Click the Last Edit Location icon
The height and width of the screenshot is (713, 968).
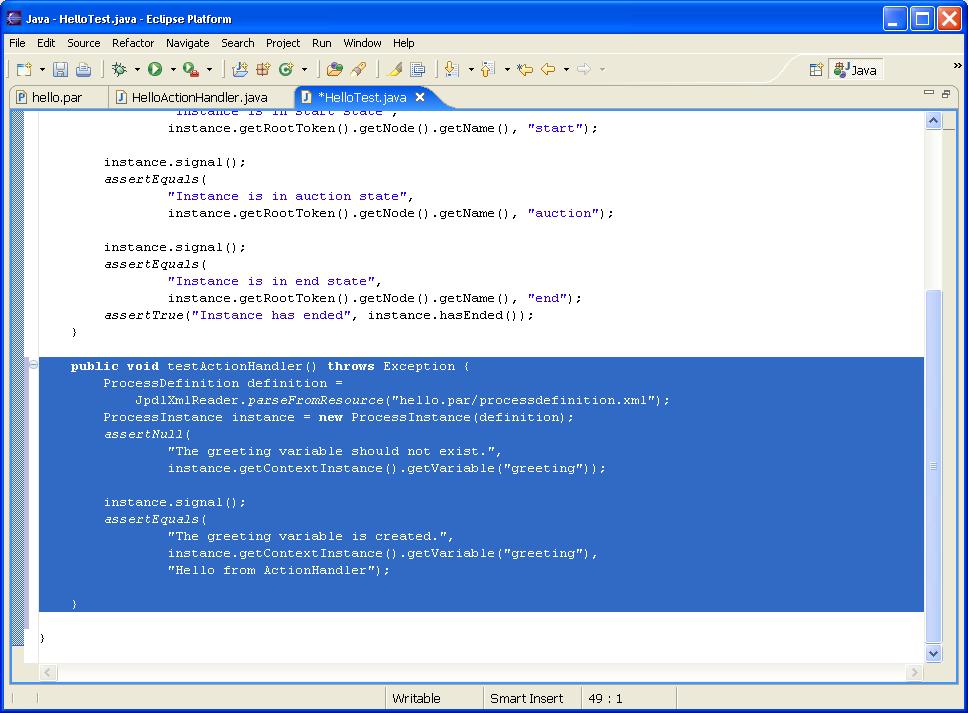(525, 69)
